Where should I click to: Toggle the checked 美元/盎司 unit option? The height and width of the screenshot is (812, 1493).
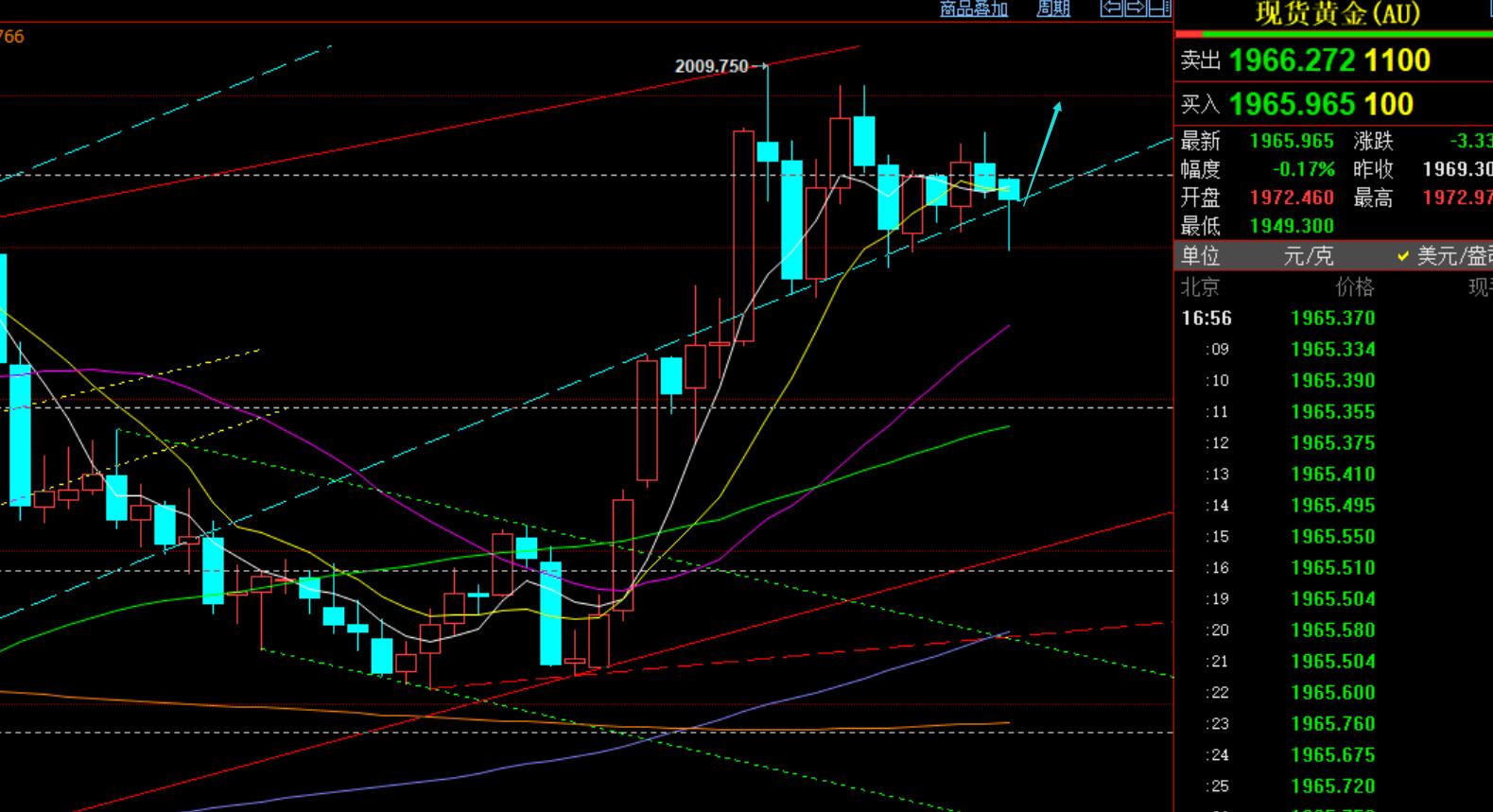pyautogui.click(x=1446, y=256)
